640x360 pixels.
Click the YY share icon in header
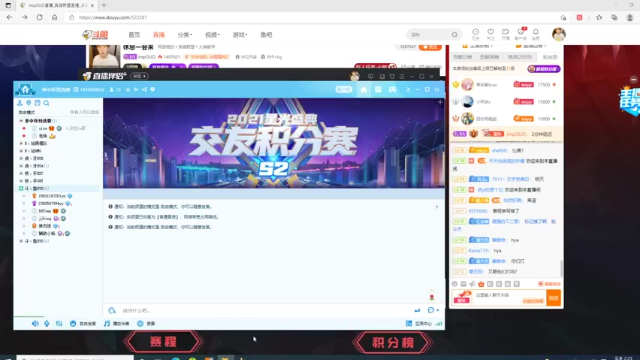coord(144,89)
